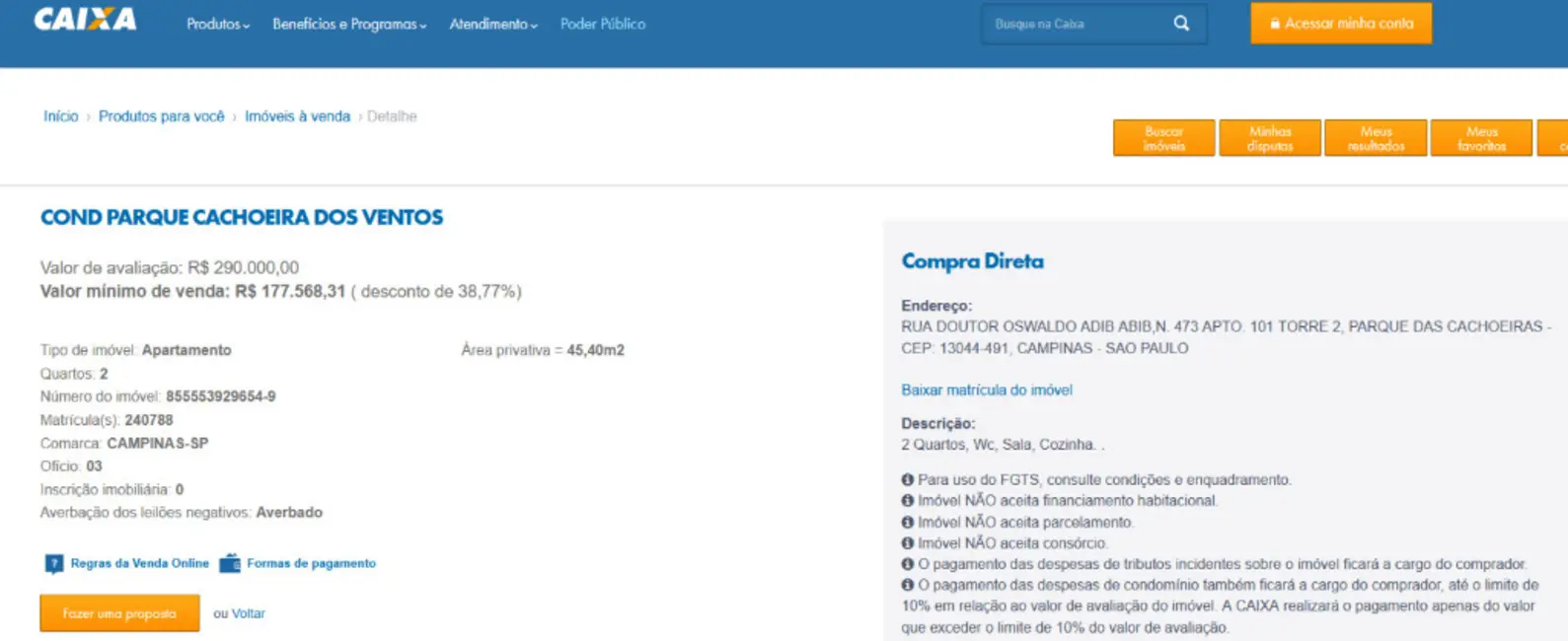The width and height of the screenshot is (1568, 641).
Task: Click Baixar matrícula do imóvel link
Action: (987, 391)
